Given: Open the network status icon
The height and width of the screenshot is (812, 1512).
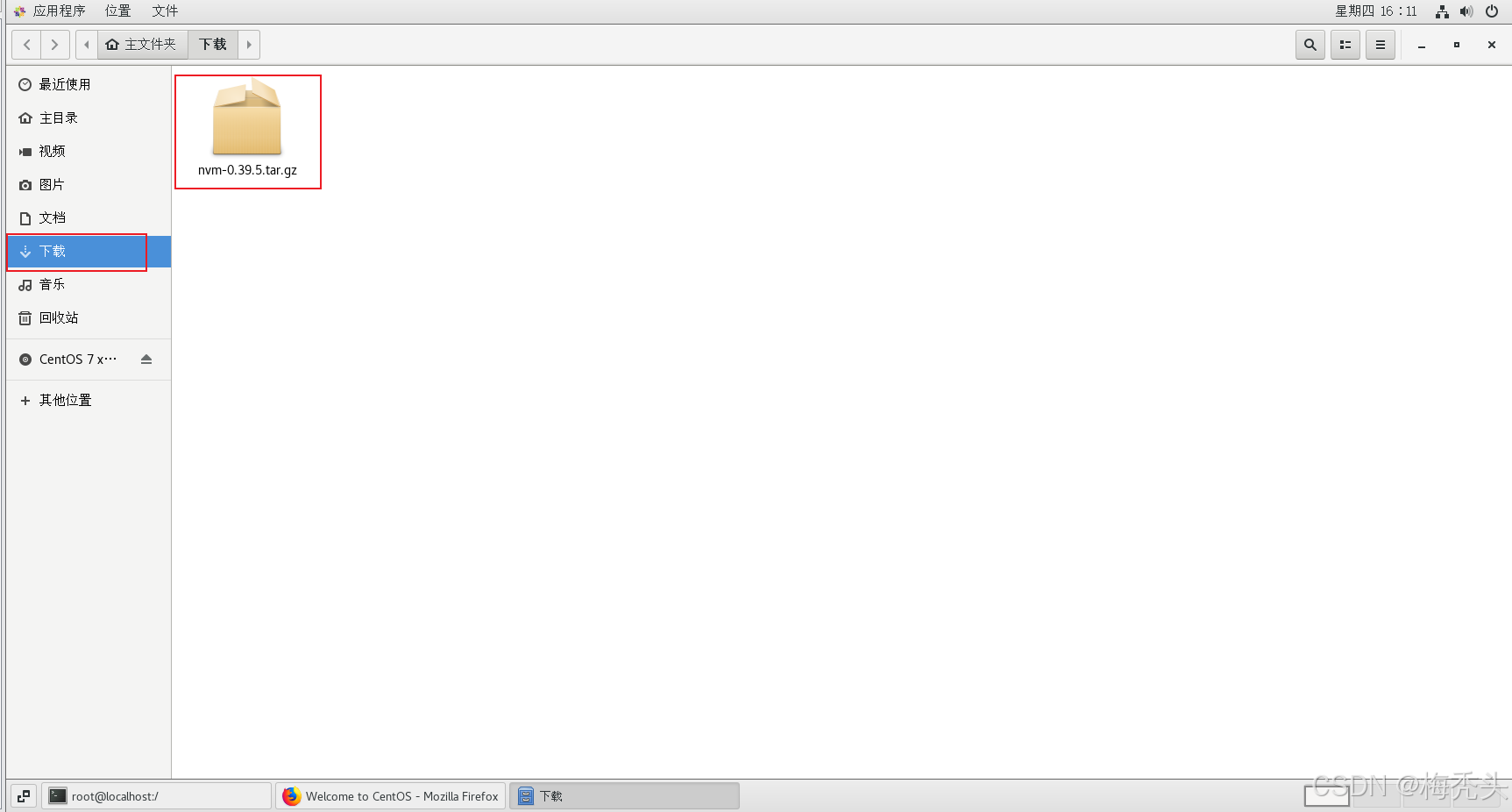Looking at the screenshot, I should tap(1442, 11).
